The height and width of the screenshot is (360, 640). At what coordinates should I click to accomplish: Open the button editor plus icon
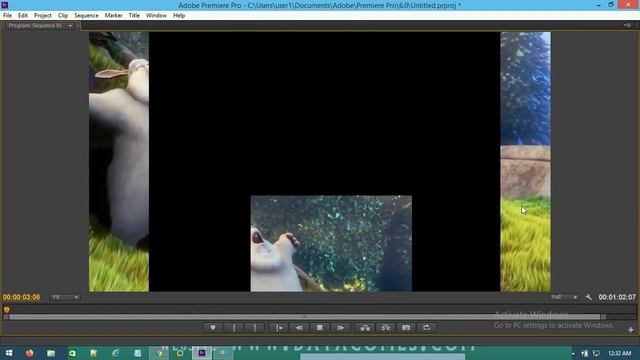[631, 329]
